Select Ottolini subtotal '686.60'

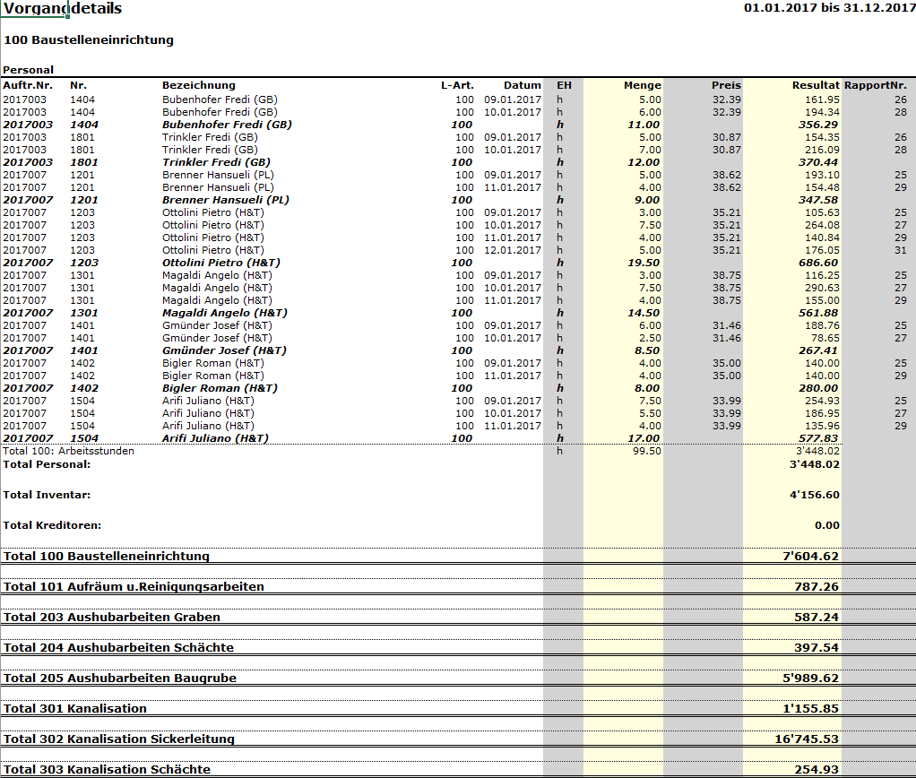818,263
